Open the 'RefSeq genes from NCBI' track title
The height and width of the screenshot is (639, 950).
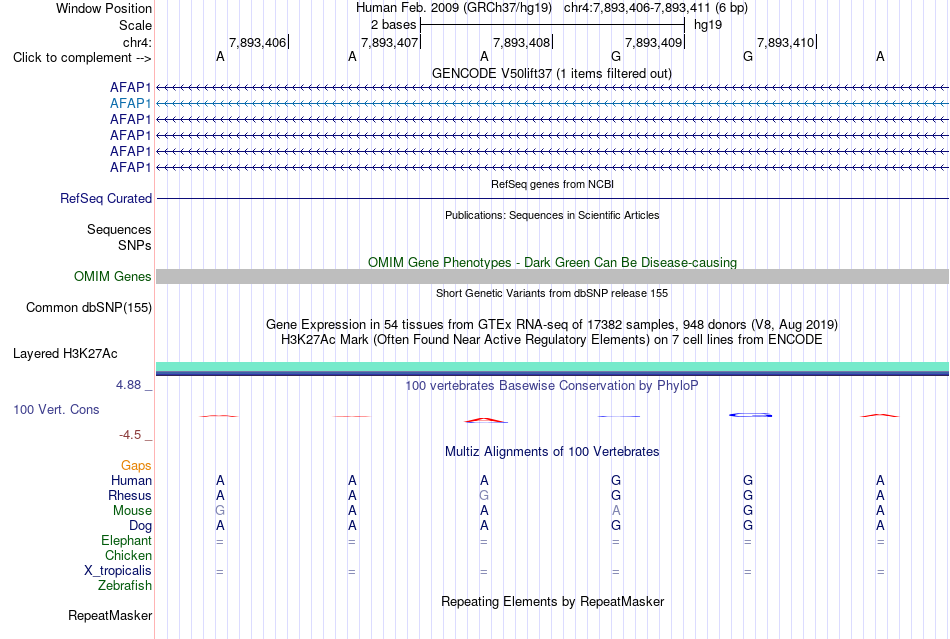pyautogui.click(x=552, y=184)
